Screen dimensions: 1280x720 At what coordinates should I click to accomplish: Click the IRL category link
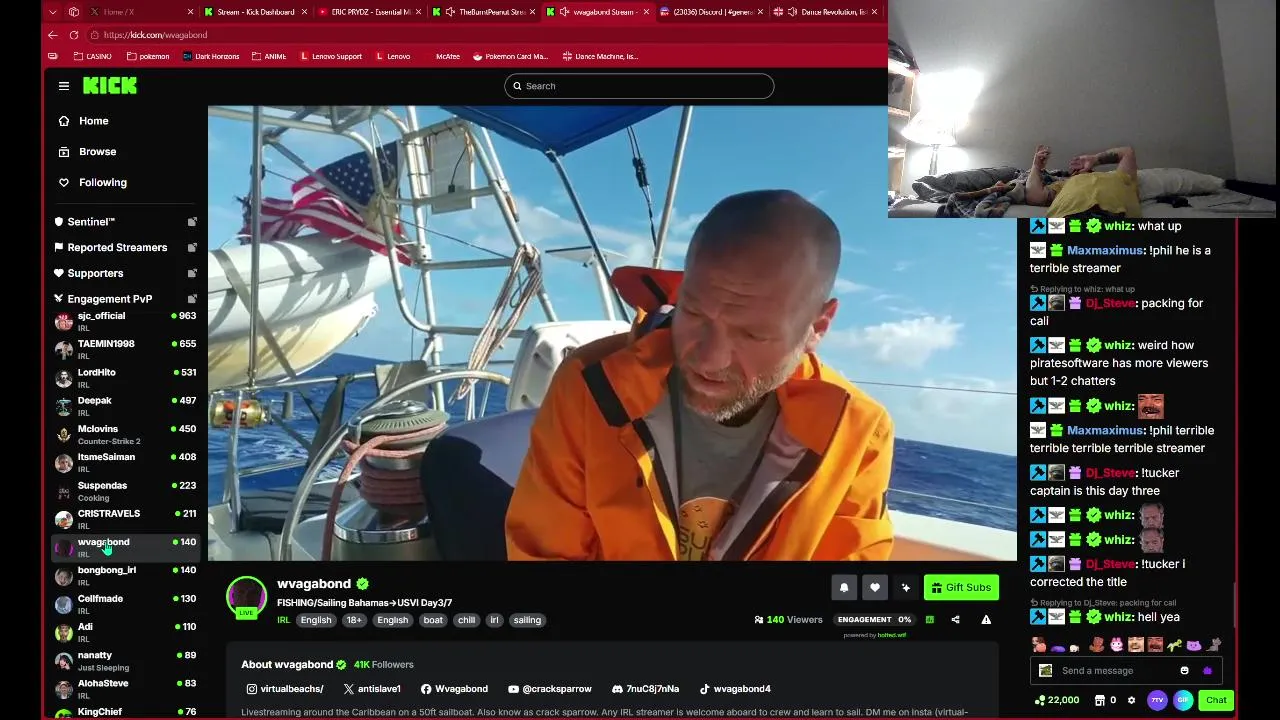[283, 620]
